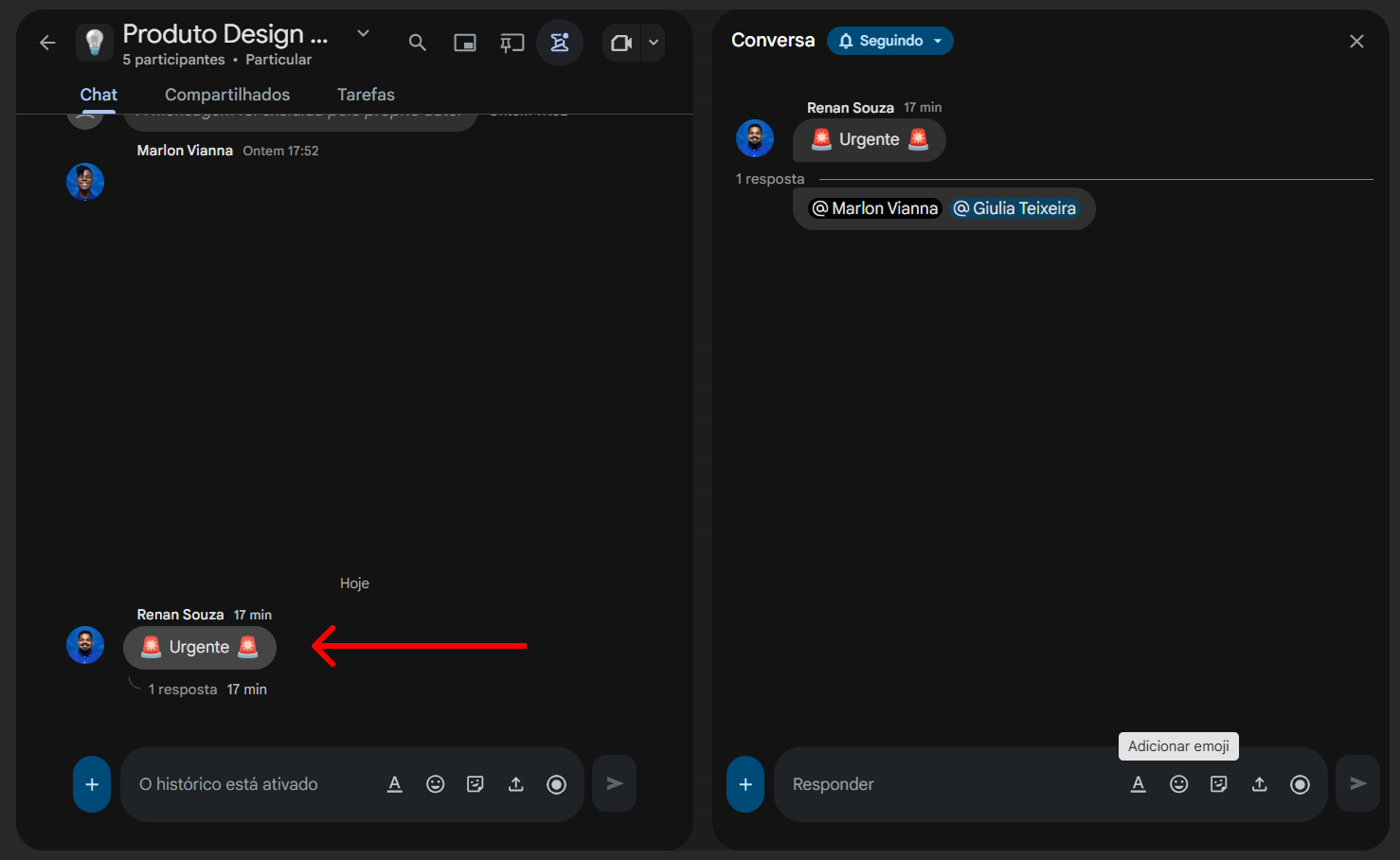The height and width of the screenshot is (860, 1400).
Task: Toggle text formatting in main chat composer
Action: 395,784
